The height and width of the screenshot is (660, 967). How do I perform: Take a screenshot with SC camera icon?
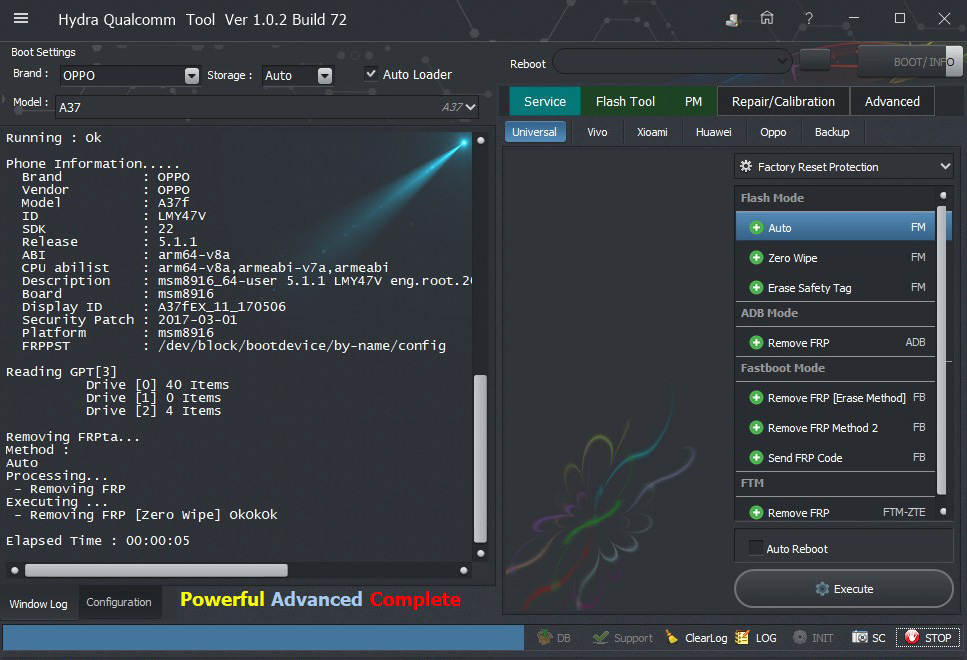[x=860, y=637]
